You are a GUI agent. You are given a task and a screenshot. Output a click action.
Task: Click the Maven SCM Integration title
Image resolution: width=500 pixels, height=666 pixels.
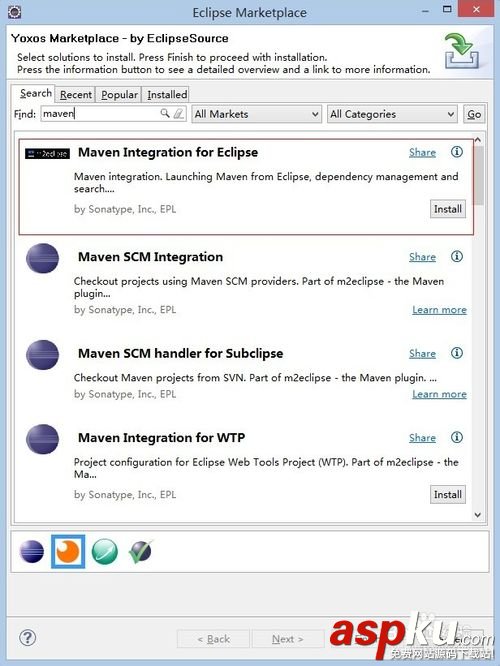(150, 257)
